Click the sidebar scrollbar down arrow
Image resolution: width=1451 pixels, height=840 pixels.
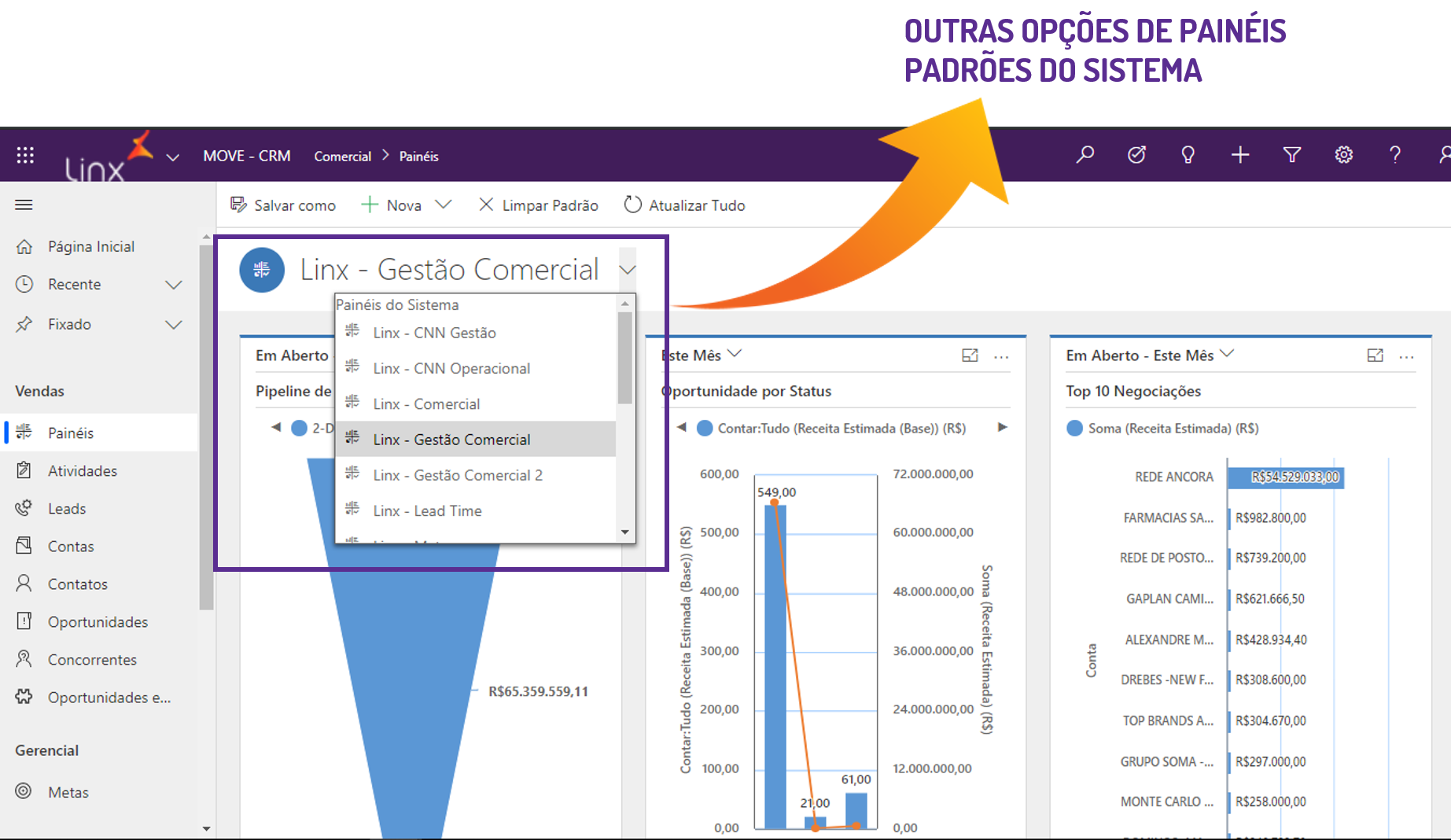click(206, 828)
